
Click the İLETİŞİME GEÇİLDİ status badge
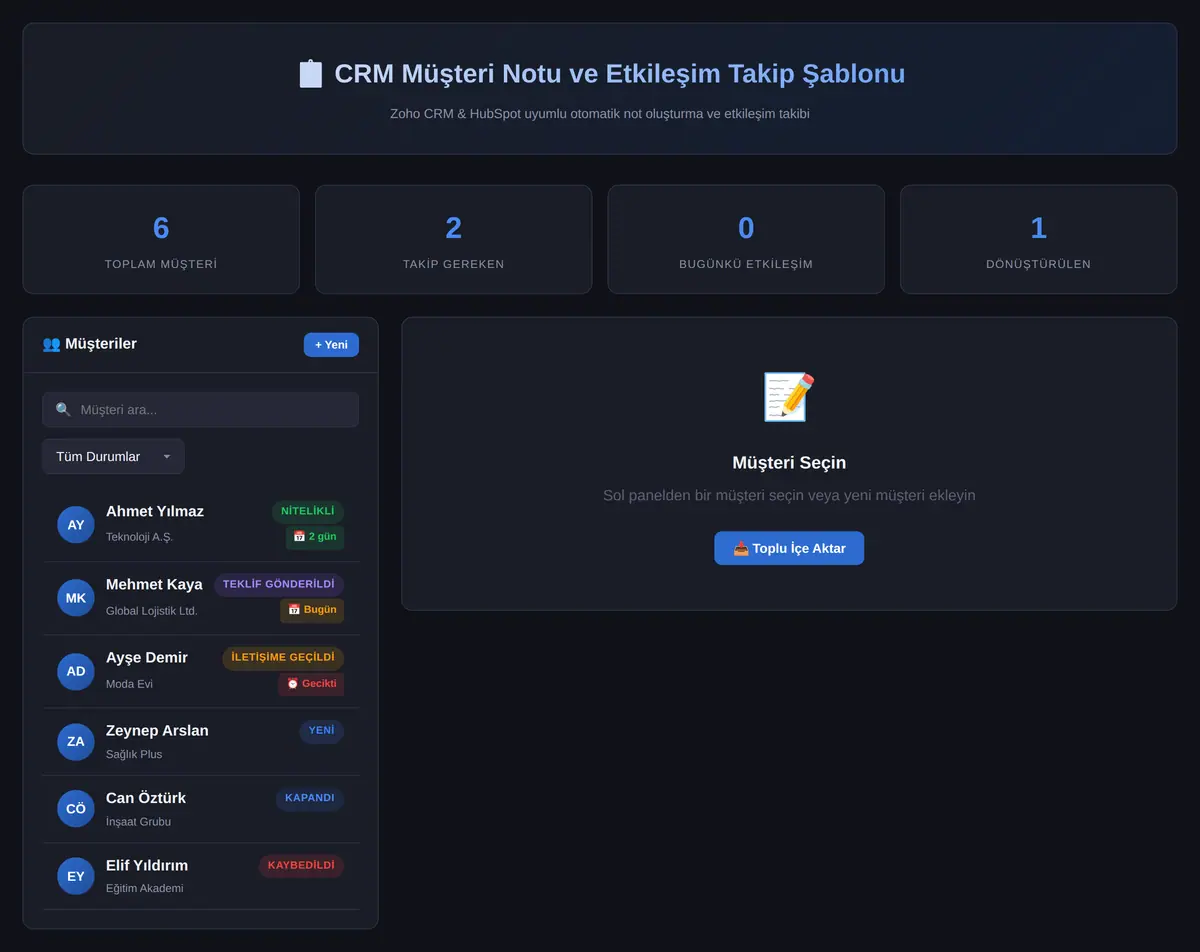point(283,658)
